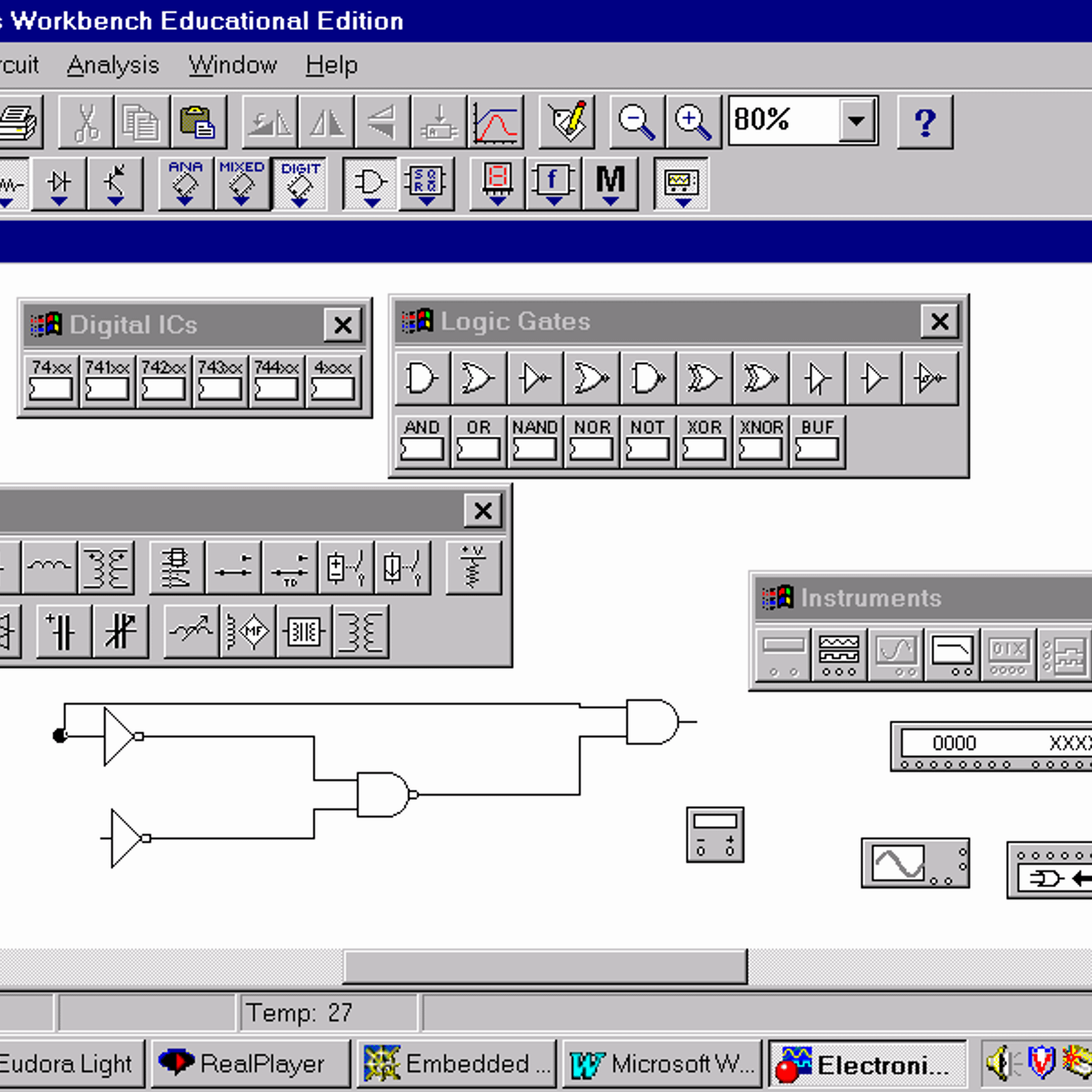
Task: Close the Digital ICs panel
Action: 343,325
